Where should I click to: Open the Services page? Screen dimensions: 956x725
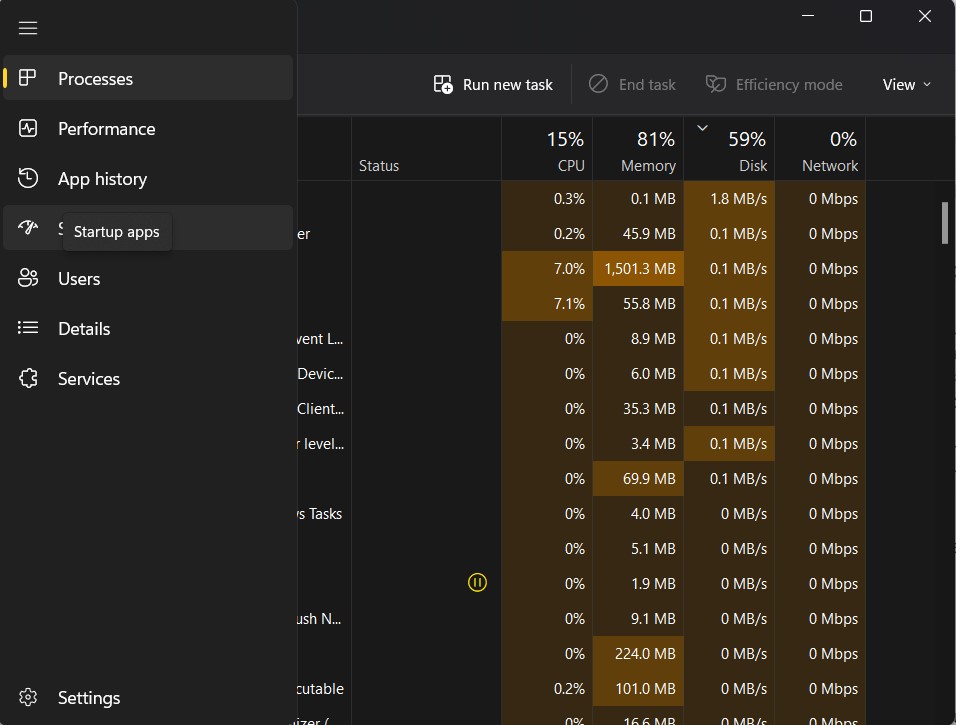88,378
